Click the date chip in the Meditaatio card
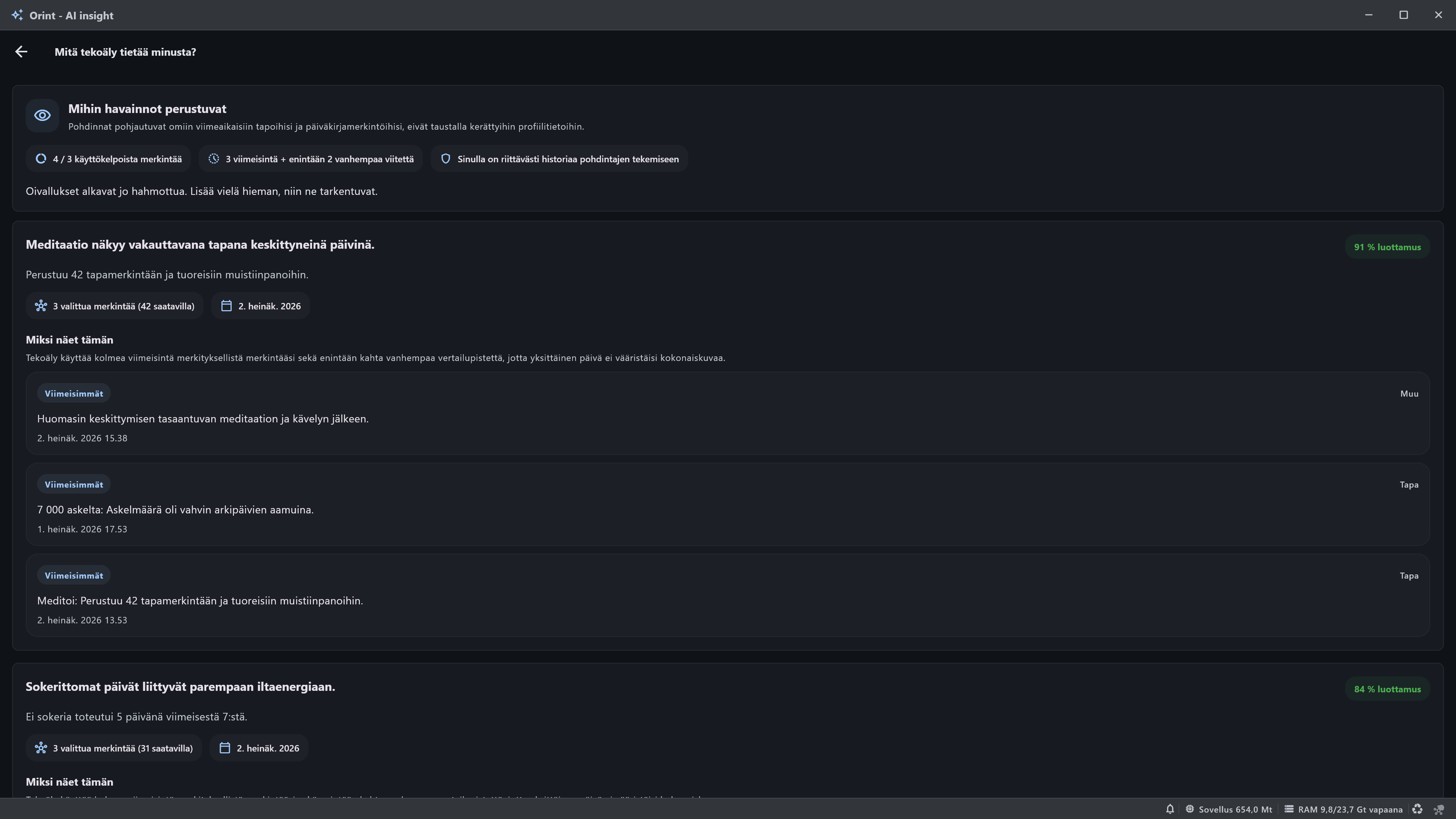 pyautogui.click(x=260, y=306)
